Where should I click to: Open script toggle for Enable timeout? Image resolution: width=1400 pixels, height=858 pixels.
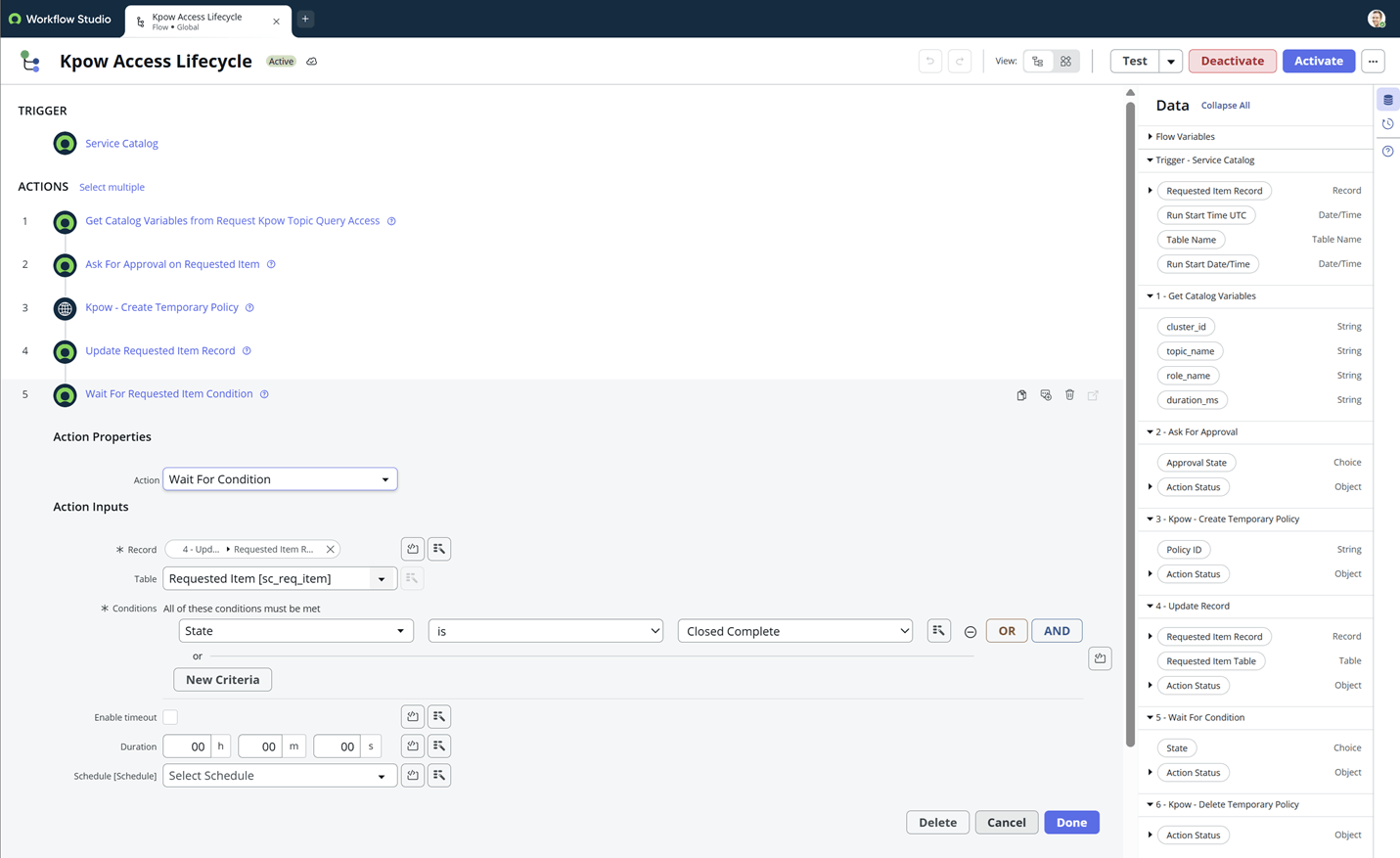coord(413,717)
